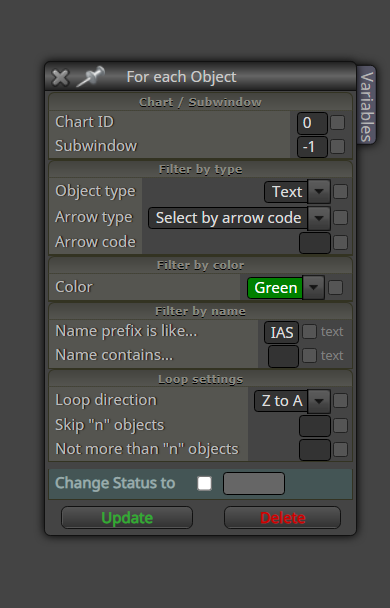Enable the Change Status to checkbox
This screenshot has width=390, height=608.
pyautogui.click(x=204, y=484)
